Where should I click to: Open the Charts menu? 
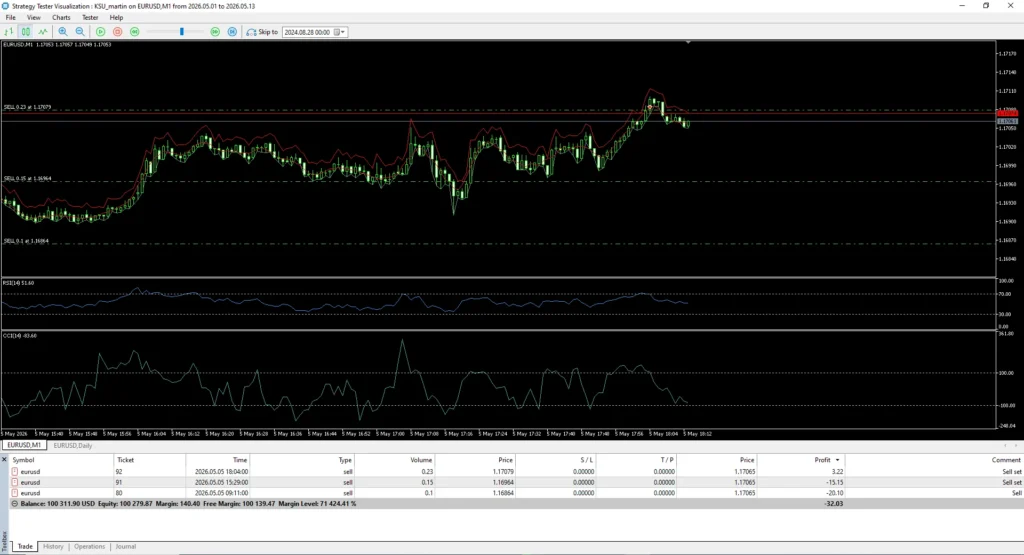coord(61,18)
